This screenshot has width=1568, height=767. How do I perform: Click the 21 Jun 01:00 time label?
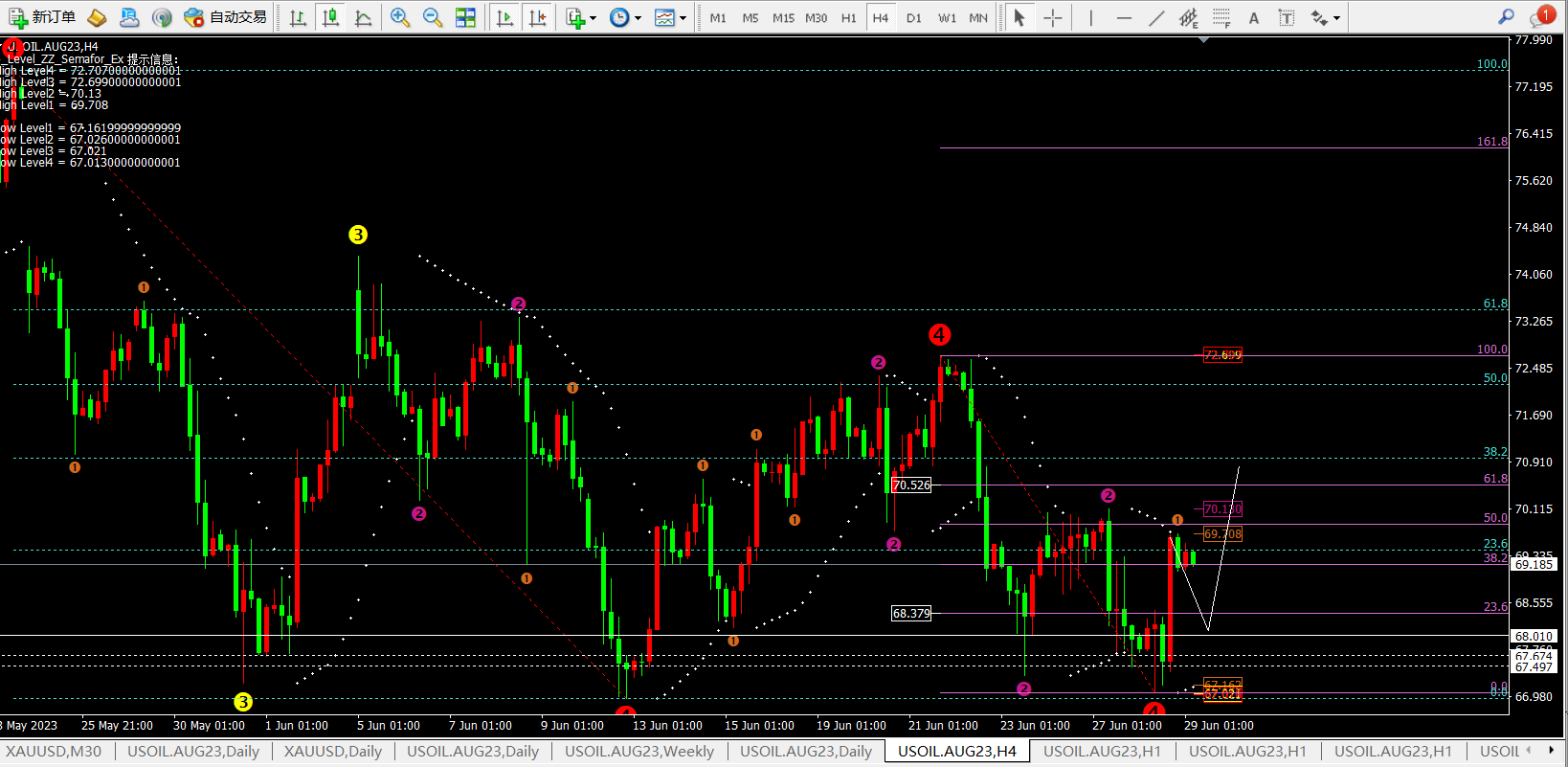point(943,726)
